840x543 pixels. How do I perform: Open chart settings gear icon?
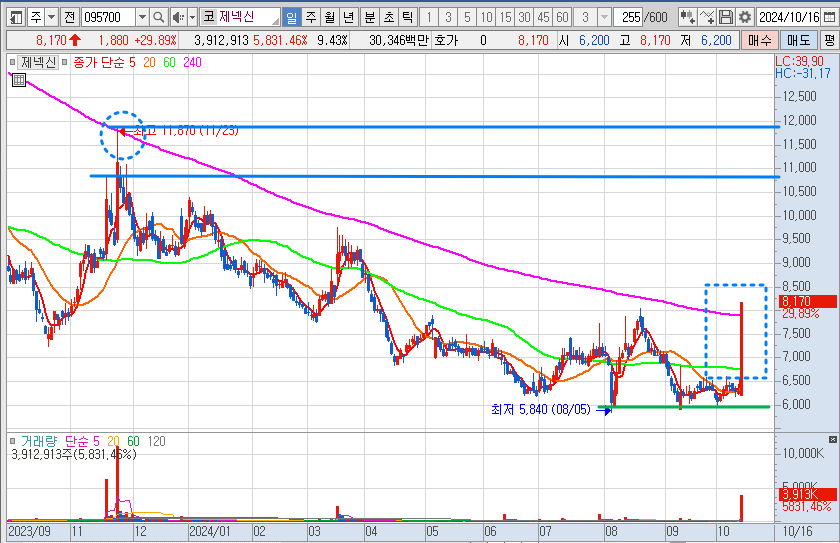[745, 18]
